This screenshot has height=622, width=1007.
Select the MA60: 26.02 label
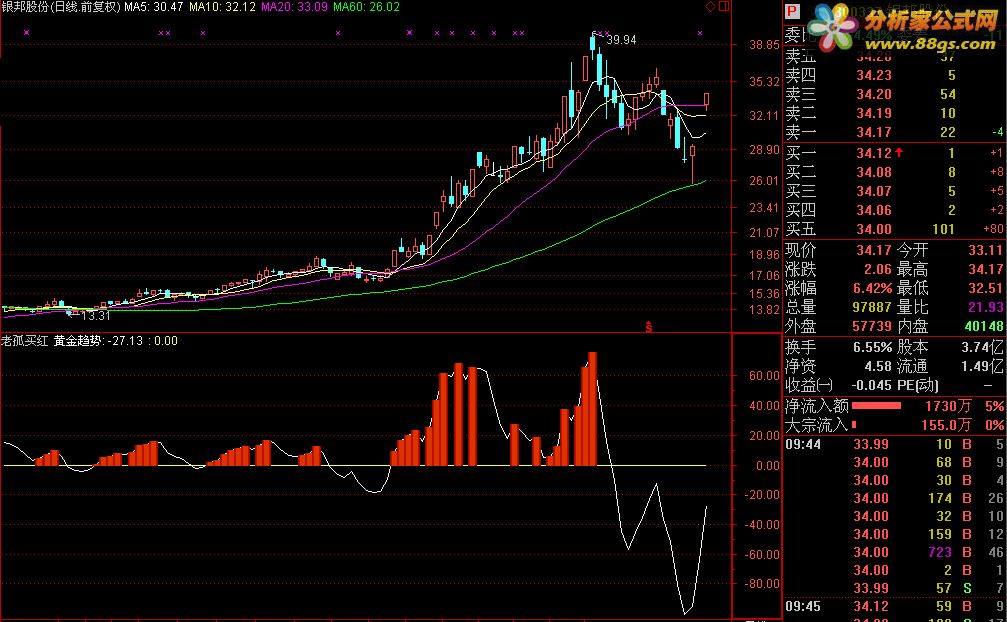click(366, 7)
